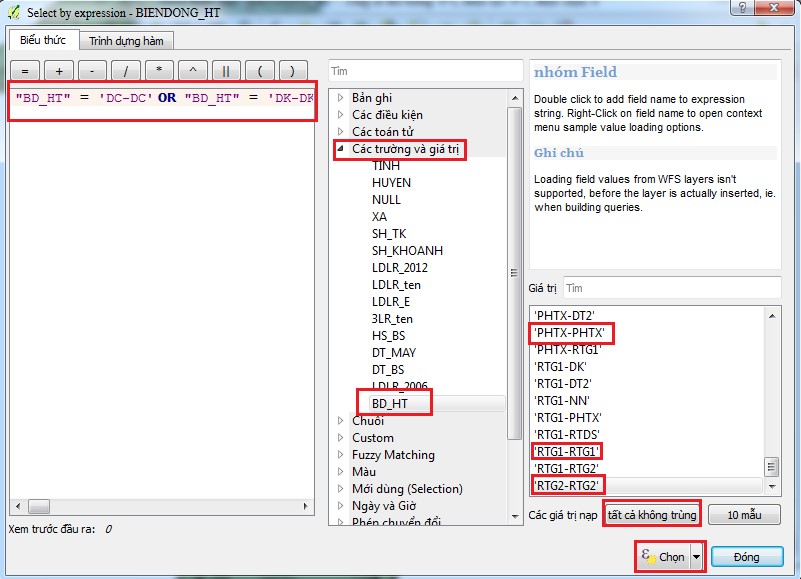Click the values list scrollbar up arrow
This screenshot has width=801, height=579.
[x=772, y=316]
